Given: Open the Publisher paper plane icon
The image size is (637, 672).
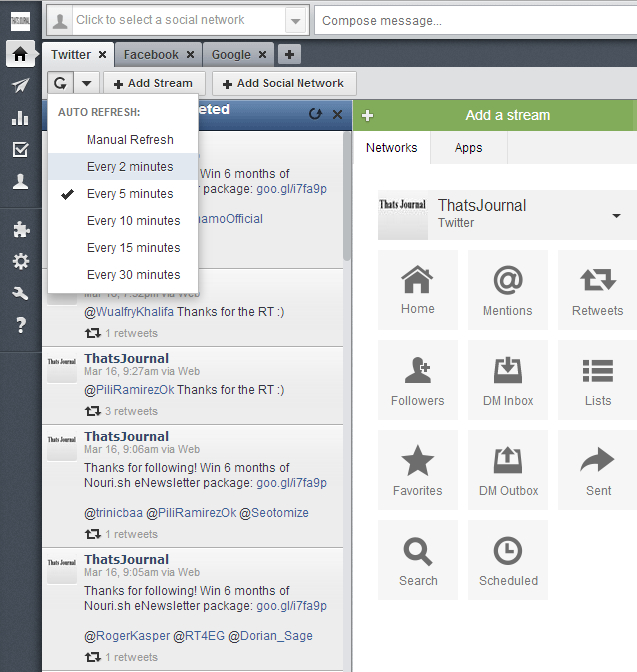Looking at the screenshot, I should [x=20, y=85].
